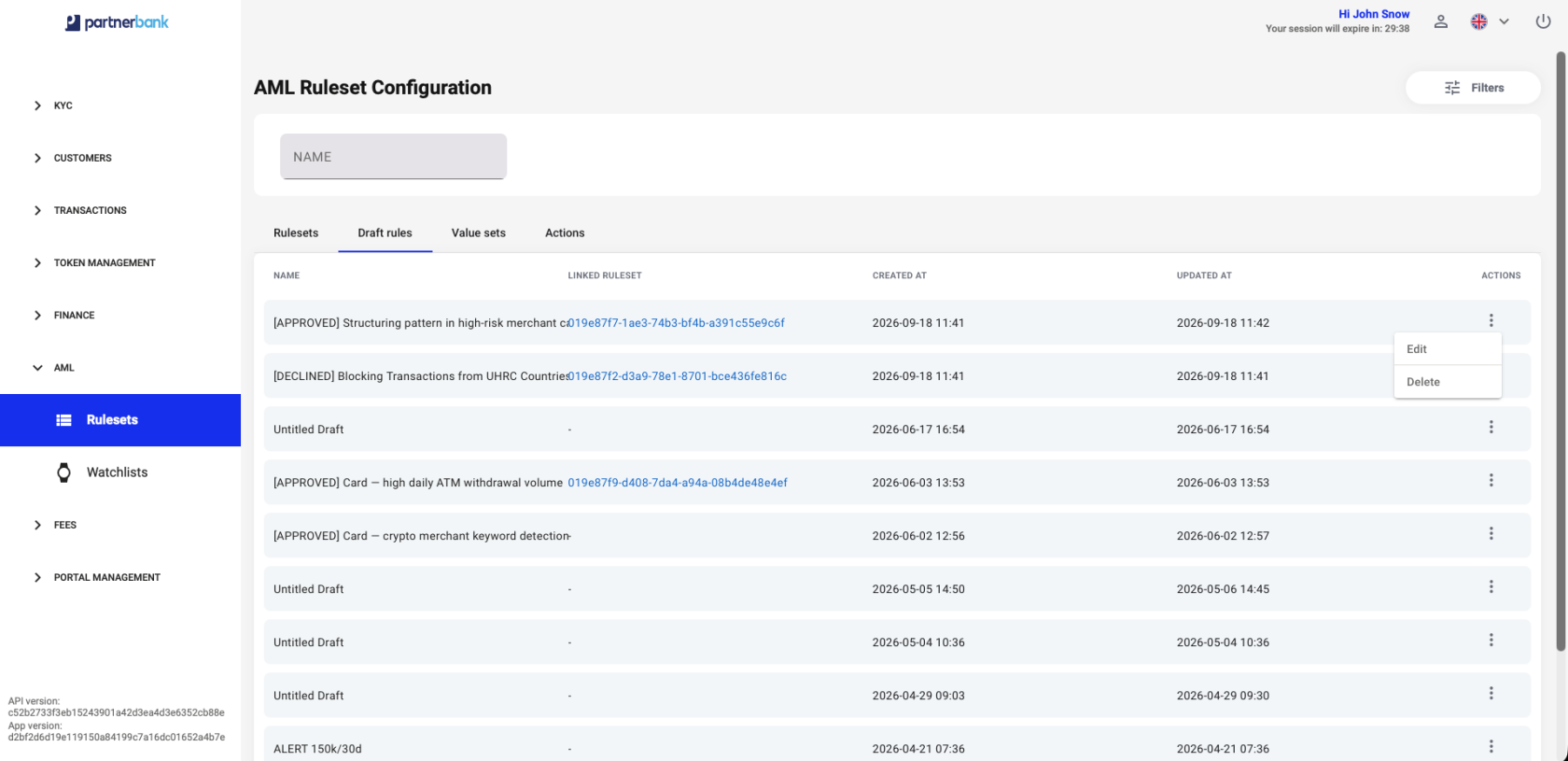This screenshot has width=1568, height=761.
Task: Open actions menu for crypto merchant keyword rule
Action: point(1491,533)
